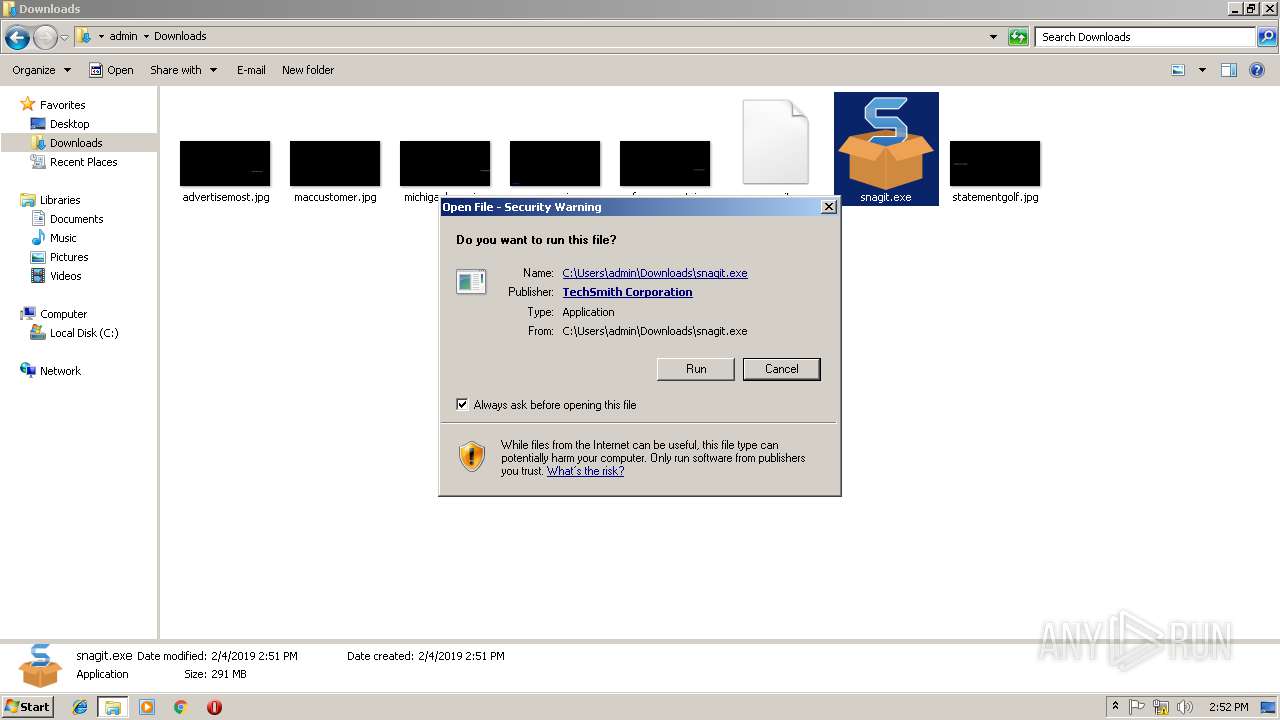
Task: Toggle the preview pane
Action: tap(1229, 70)
